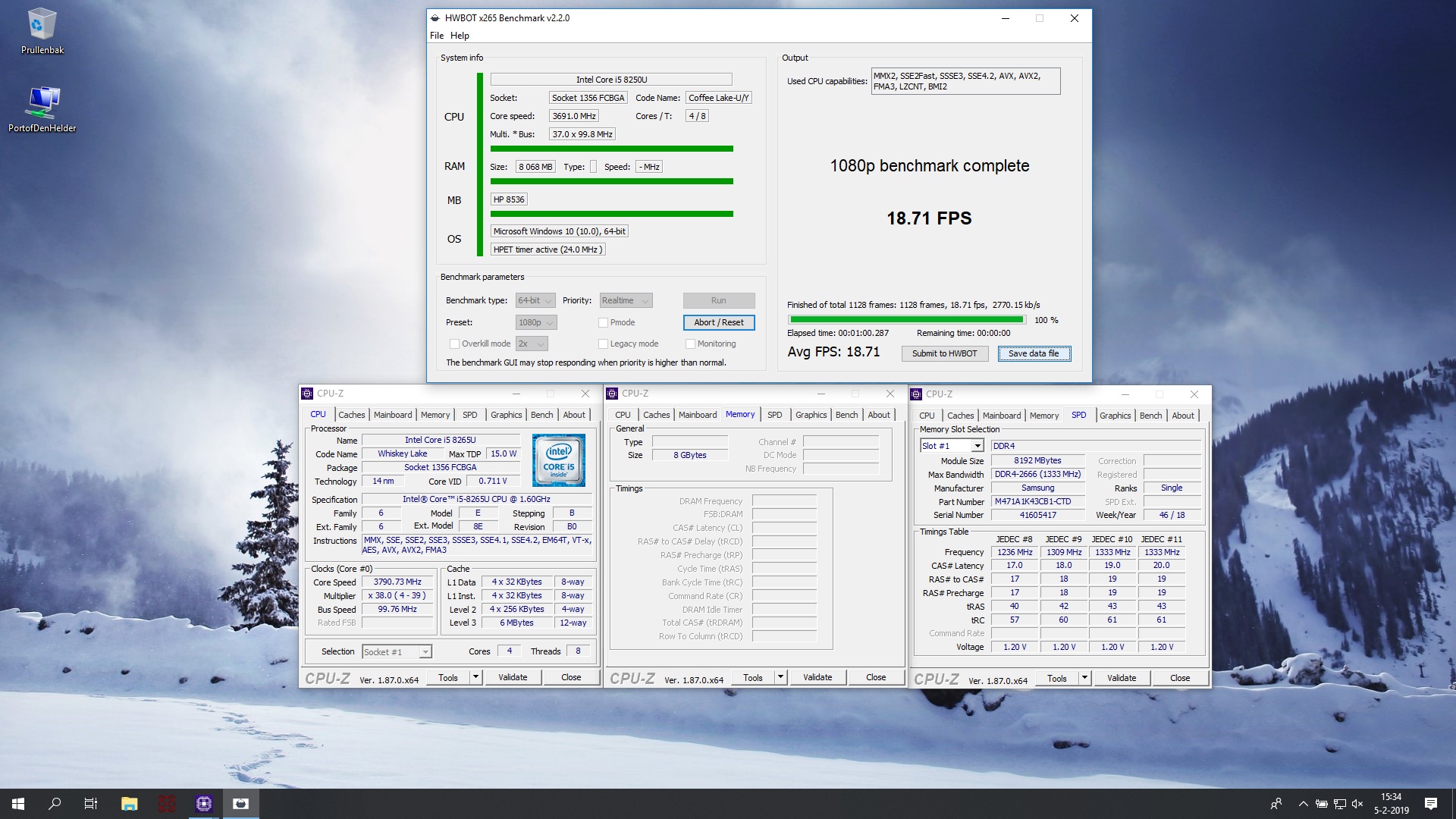The width and height of the screenshot is (1456, 819).
Task: Open the Benchmark type 64-bit dropdown
Action: (x=535, y=301)
